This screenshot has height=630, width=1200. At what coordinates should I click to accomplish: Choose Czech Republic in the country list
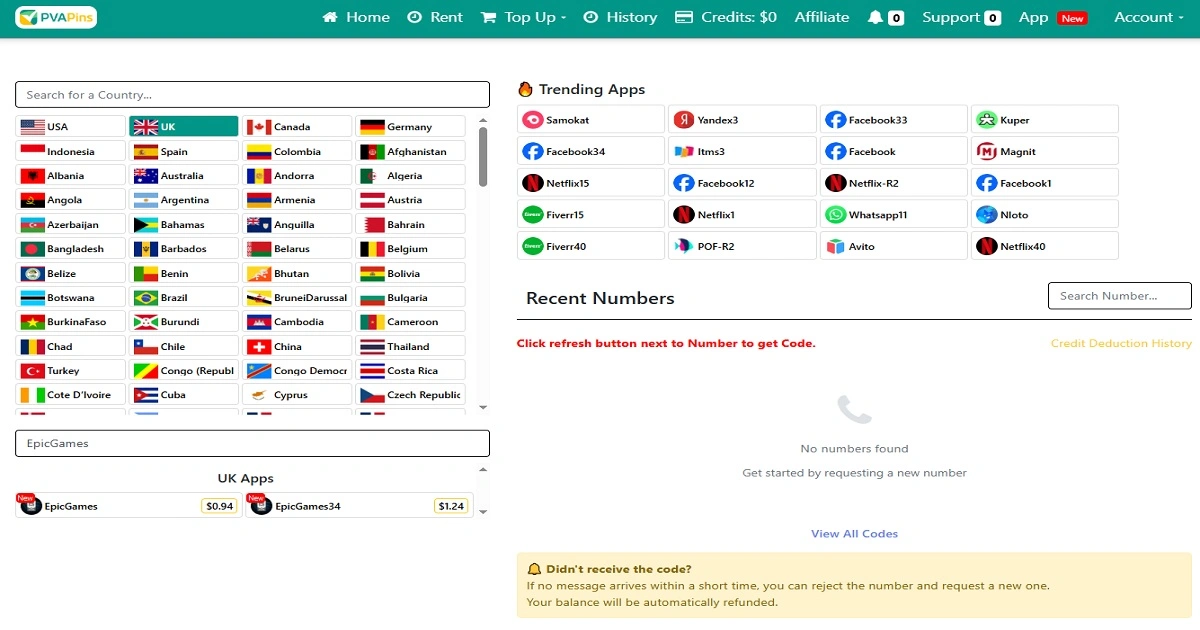tap(410, 394)
